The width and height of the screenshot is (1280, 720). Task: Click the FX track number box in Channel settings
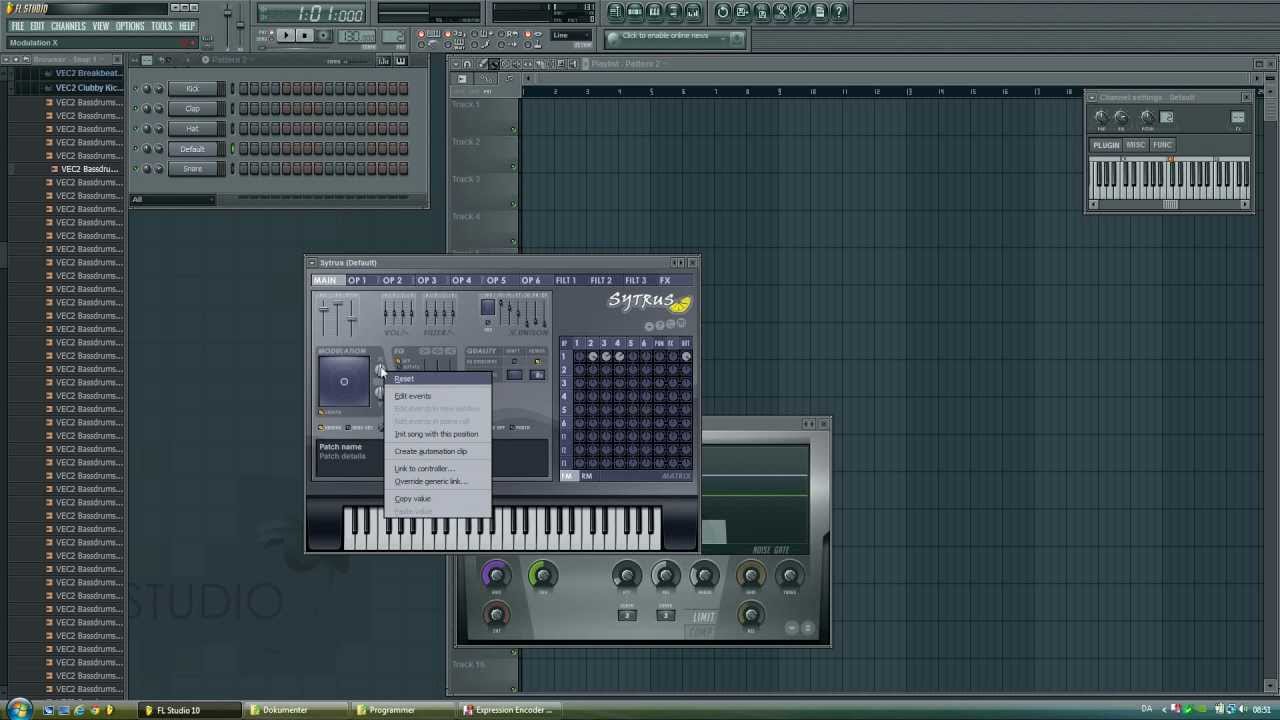pos(1238,117)
